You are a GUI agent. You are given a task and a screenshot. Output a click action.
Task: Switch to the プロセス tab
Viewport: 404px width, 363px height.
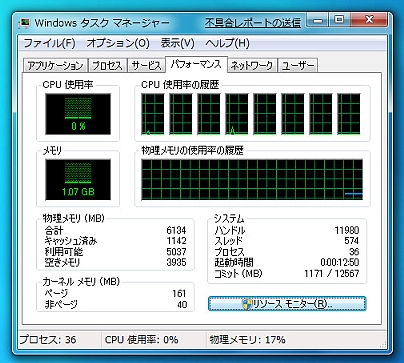(x=107, y=65)
